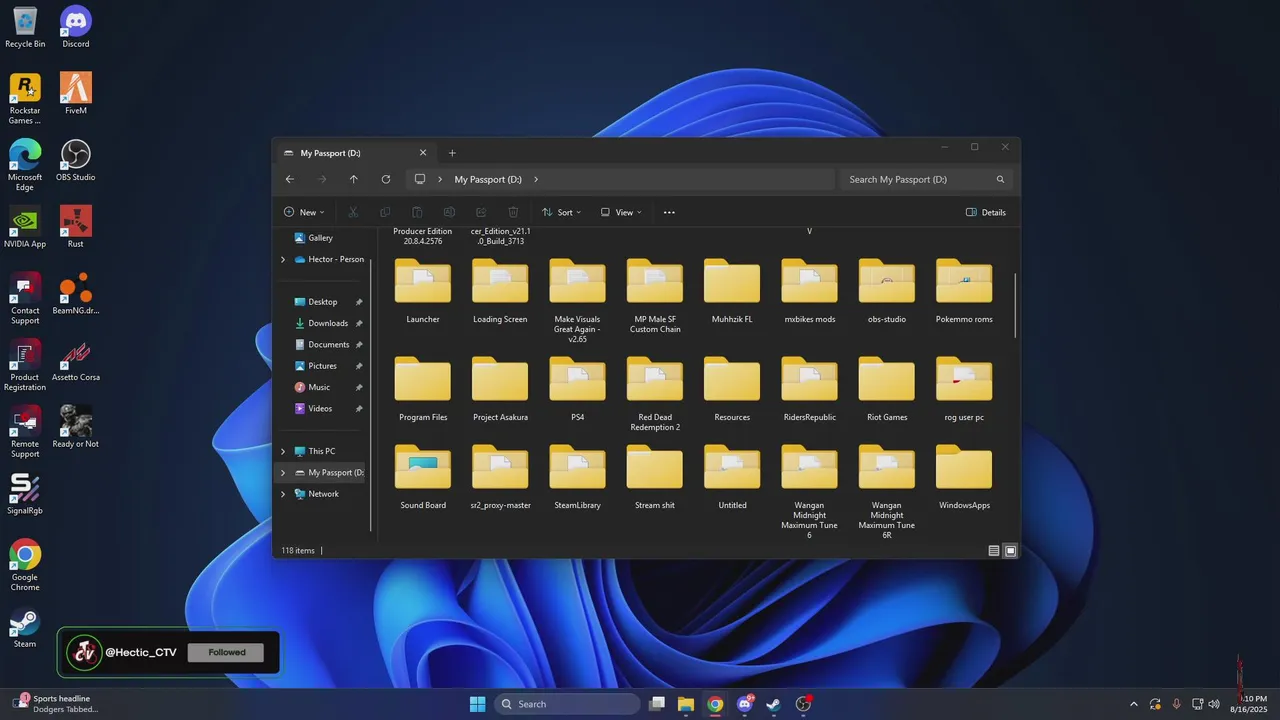This screenshot has height=720, width=1280.
Task: Select the Launcher folder
Action: click(423, 290)
